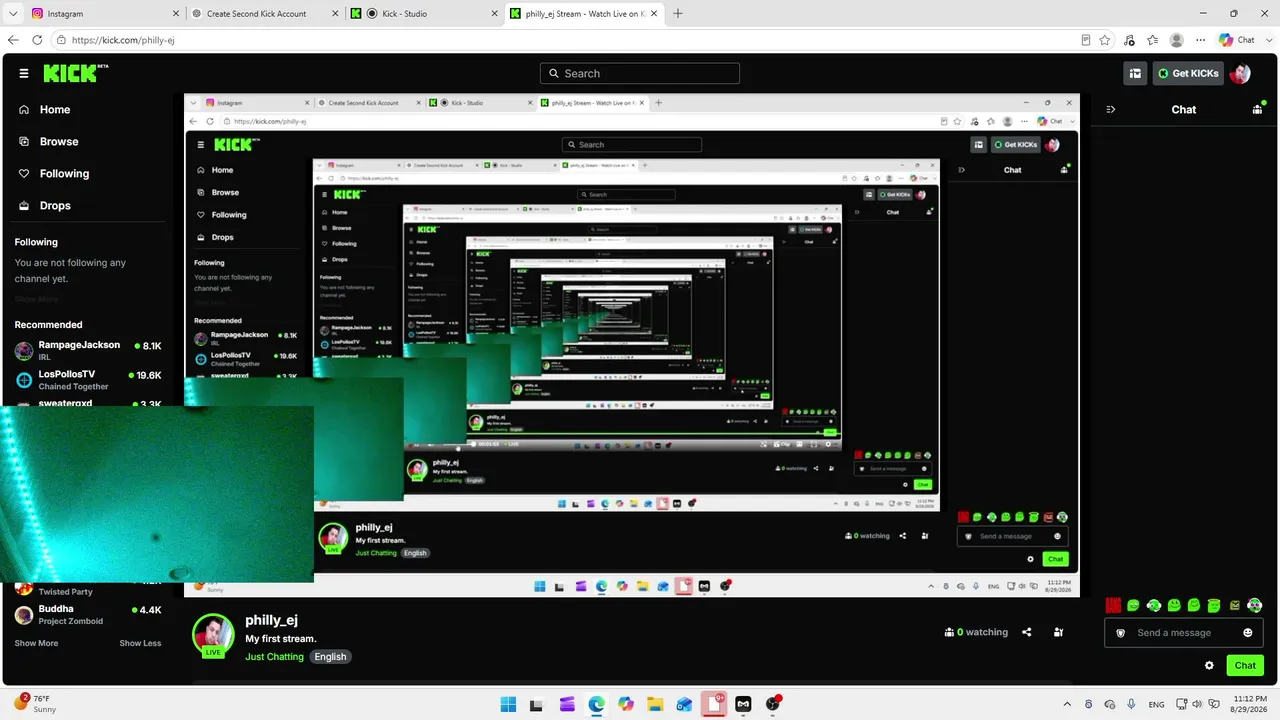Open the weather widget showing 76°F
The image size is (1280, 720).
coord(36,704)
